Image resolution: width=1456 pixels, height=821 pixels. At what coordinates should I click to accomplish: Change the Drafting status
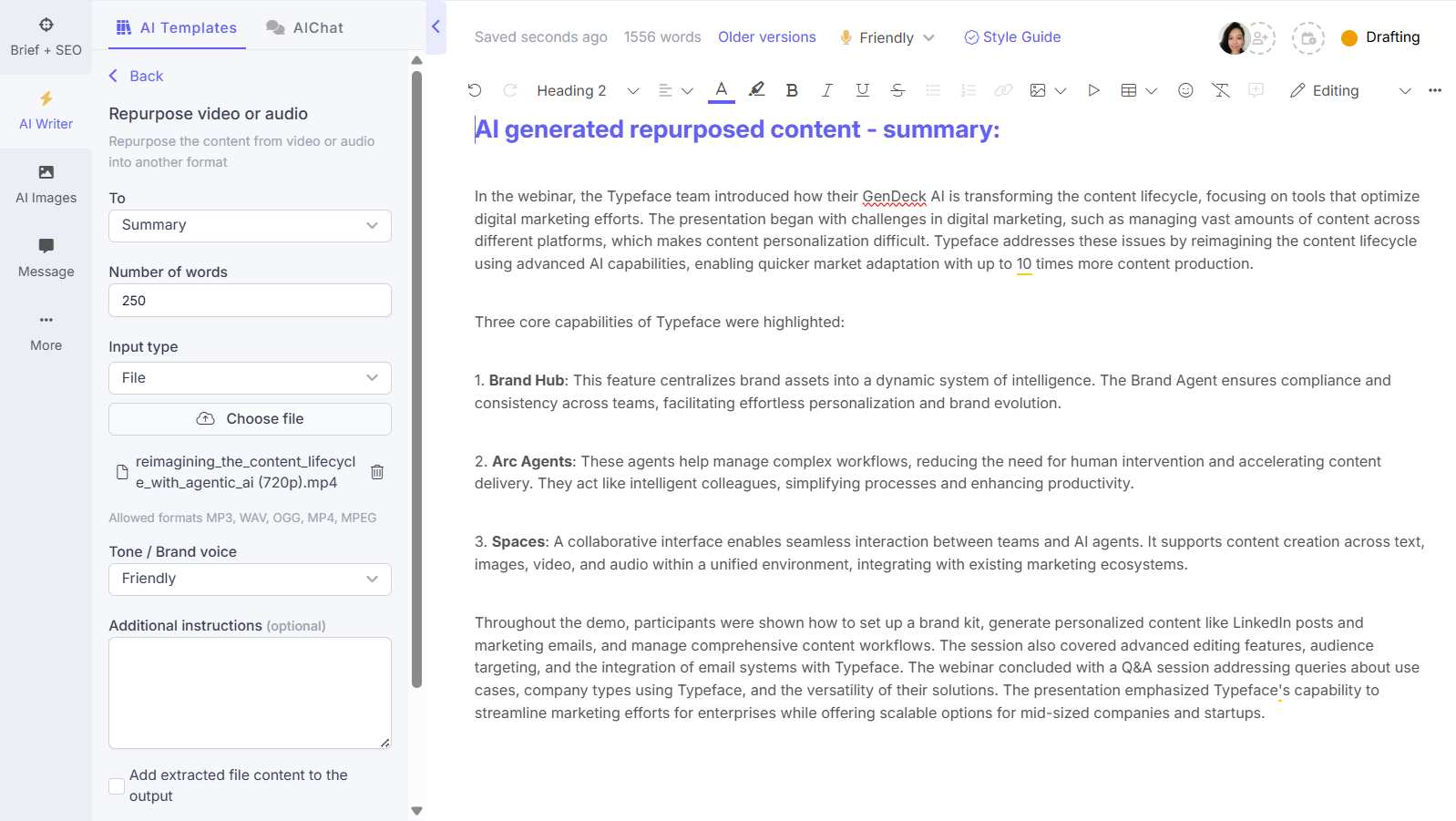[1381, 37]
